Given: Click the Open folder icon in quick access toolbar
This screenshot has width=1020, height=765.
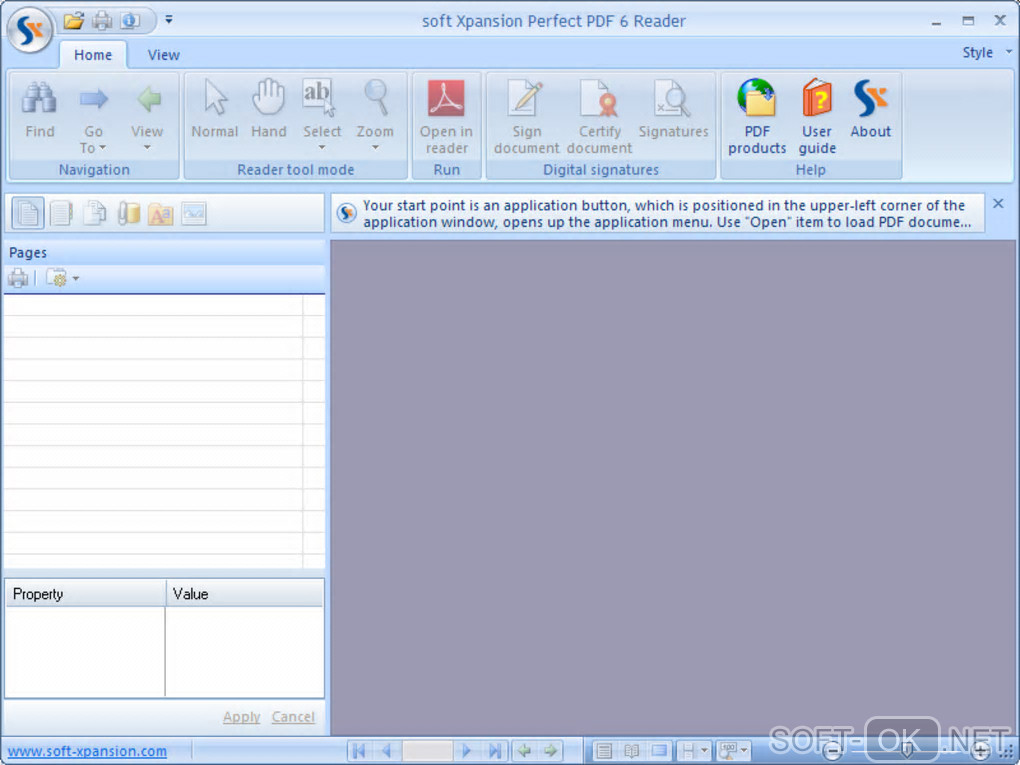Looking at the screenshot, I should click(74, 21).
